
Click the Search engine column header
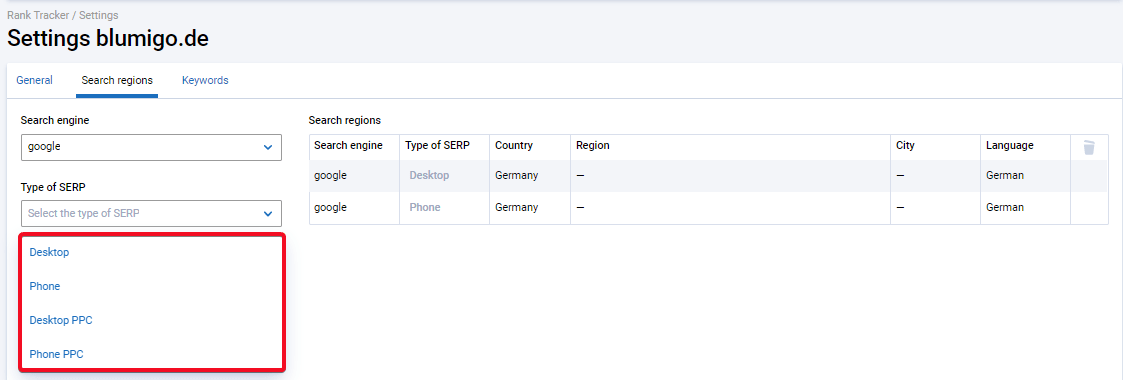coord(348,145)
